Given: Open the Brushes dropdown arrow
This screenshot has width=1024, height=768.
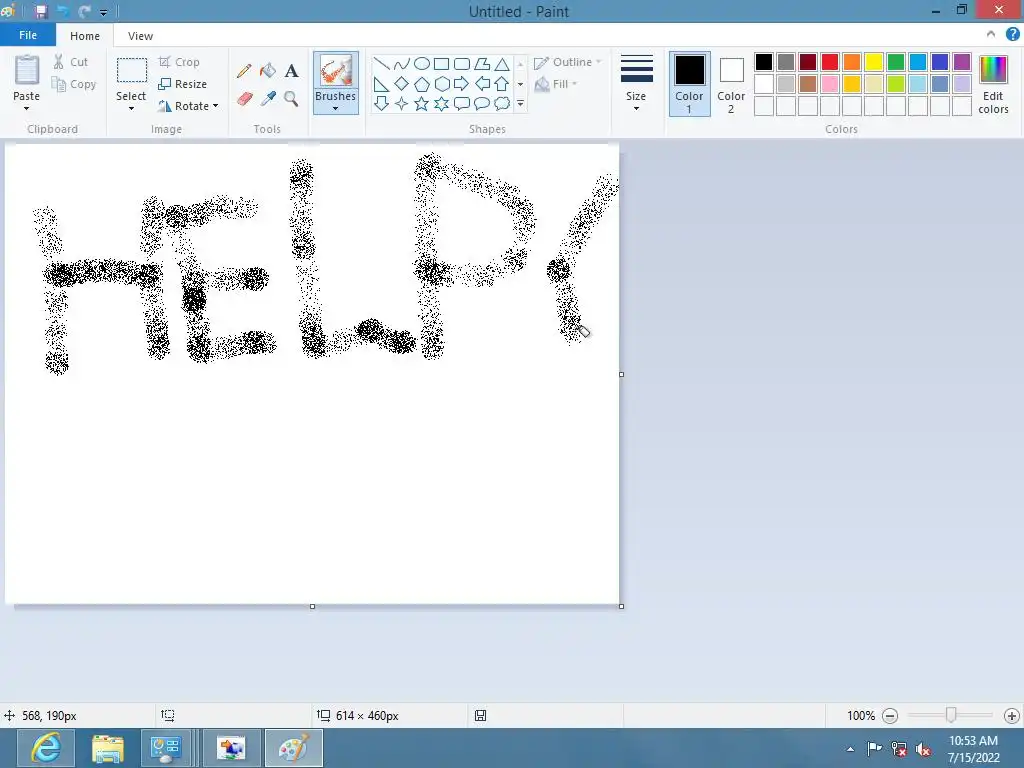Looking at the screenshot, I should pos(336,108).
